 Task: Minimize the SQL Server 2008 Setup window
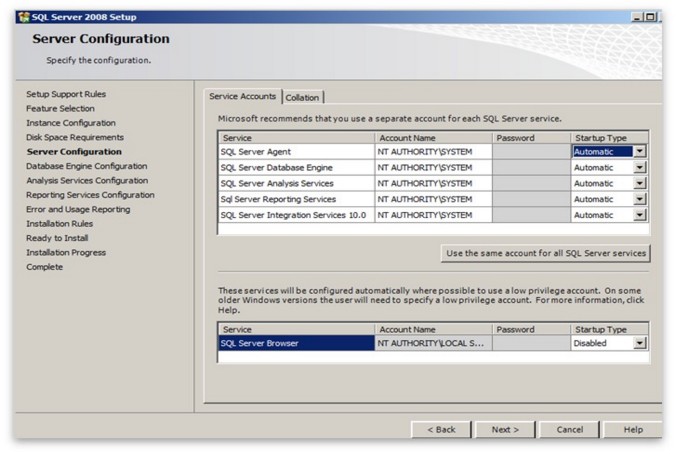pos(637,17)
